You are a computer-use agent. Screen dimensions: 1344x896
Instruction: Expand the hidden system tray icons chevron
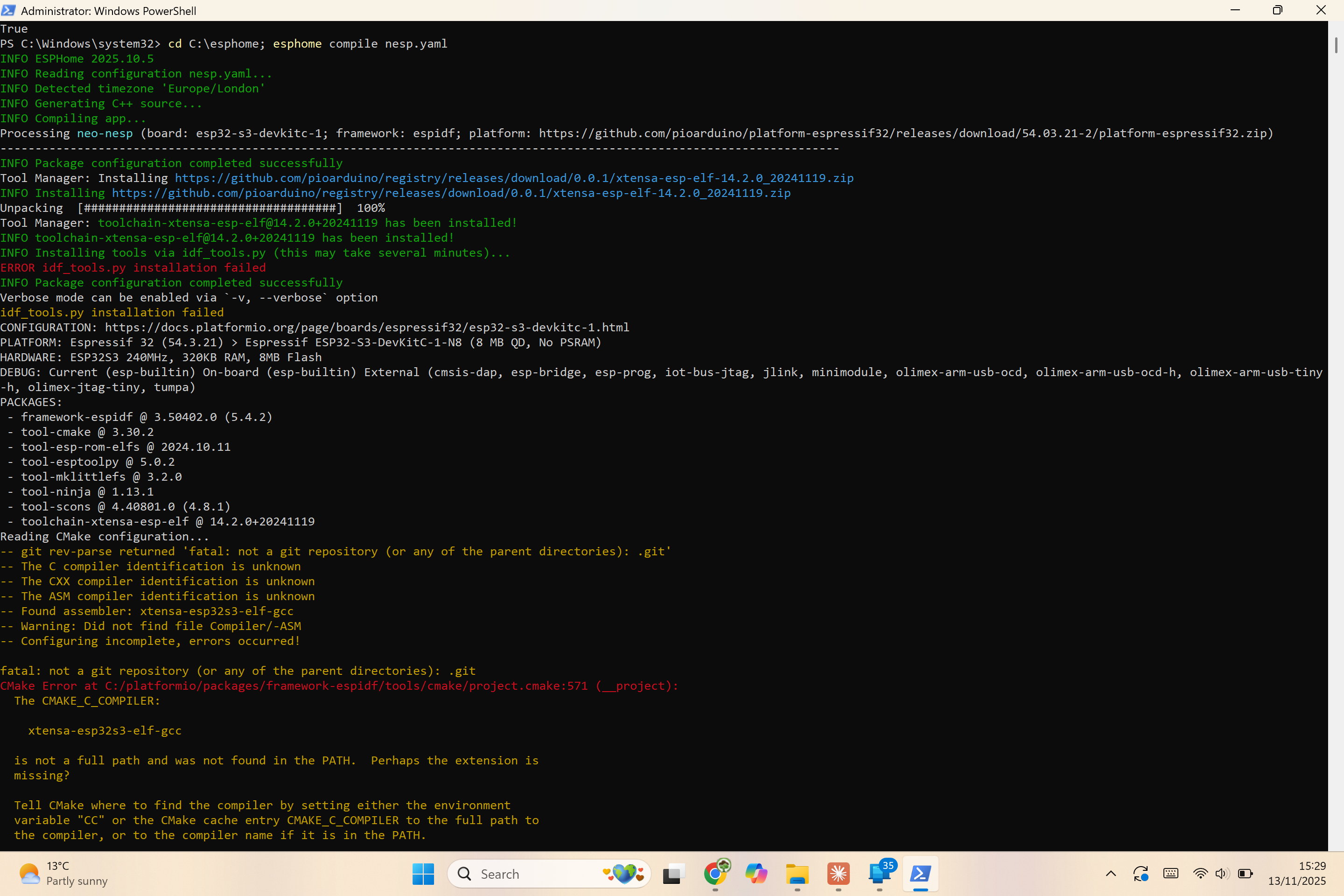pos(1111,874)
